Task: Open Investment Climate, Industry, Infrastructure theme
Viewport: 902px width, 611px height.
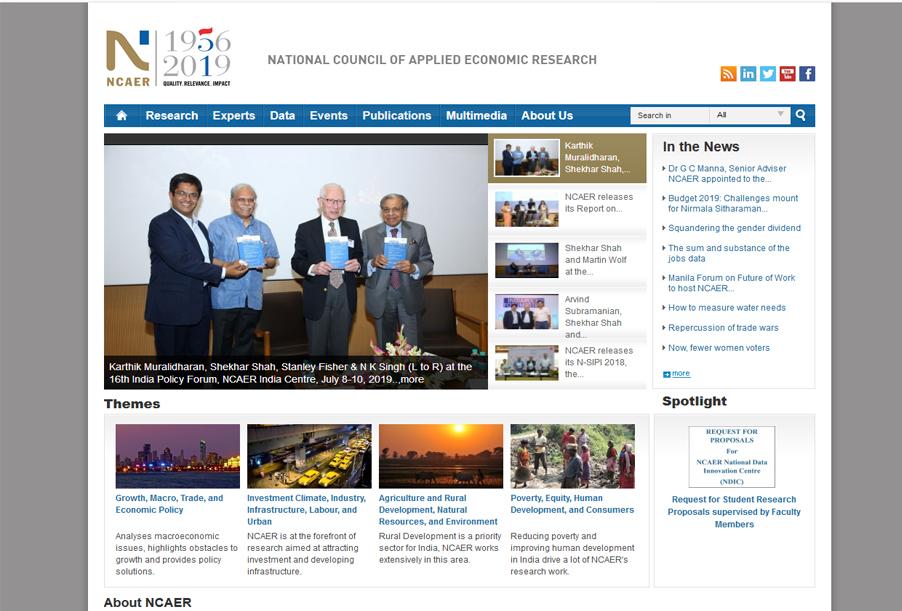Action: (x=307, y=510)
